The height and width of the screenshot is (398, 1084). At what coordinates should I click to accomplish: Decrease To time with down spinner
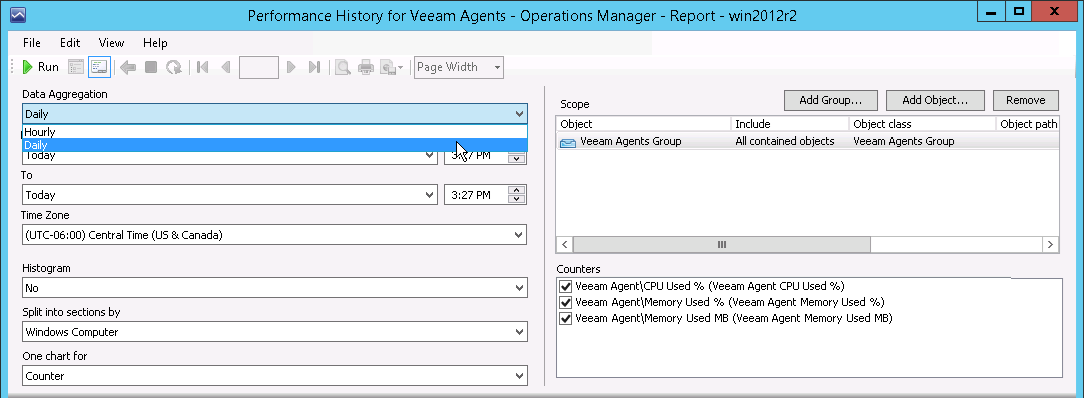[516, 200]
